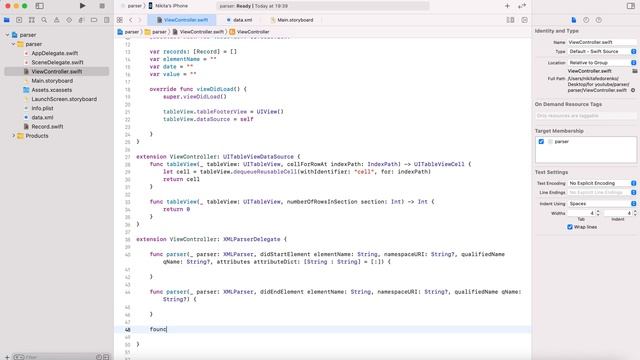Show the source control navigator

(19, 20)
